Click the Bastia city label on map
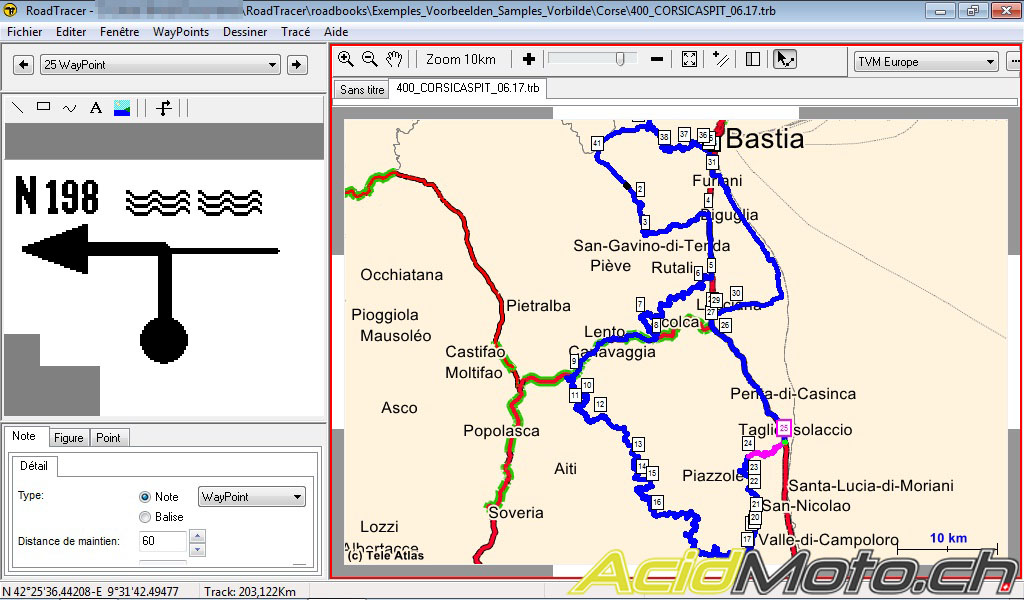1024x600 pixels. point(765,138)
